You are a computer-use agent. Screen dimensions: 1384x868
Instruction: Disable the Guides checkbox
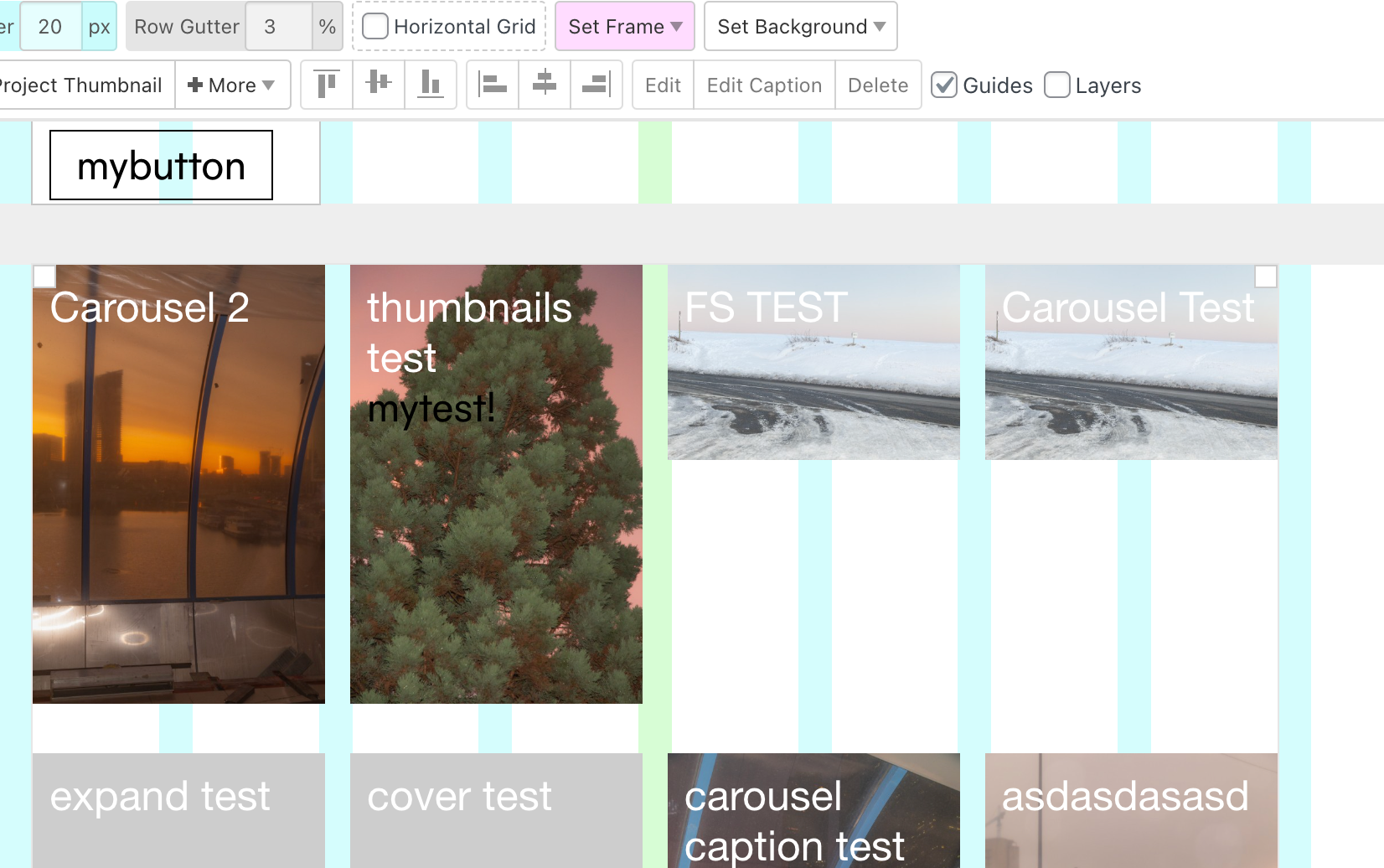pyautogui.click(x=945, y=85)
